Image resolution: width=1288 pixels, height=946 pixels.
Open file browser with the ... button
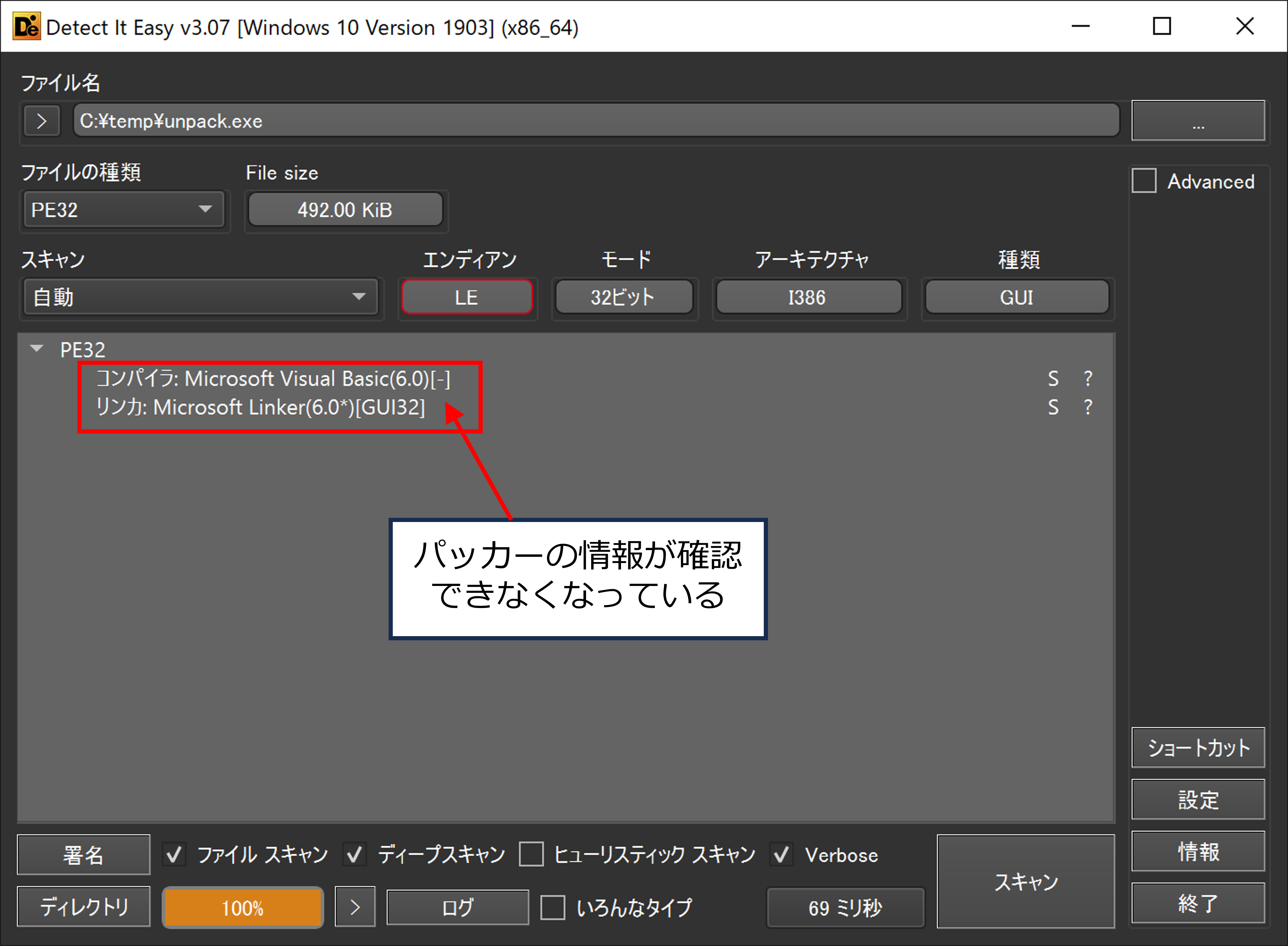point(1197,121)
